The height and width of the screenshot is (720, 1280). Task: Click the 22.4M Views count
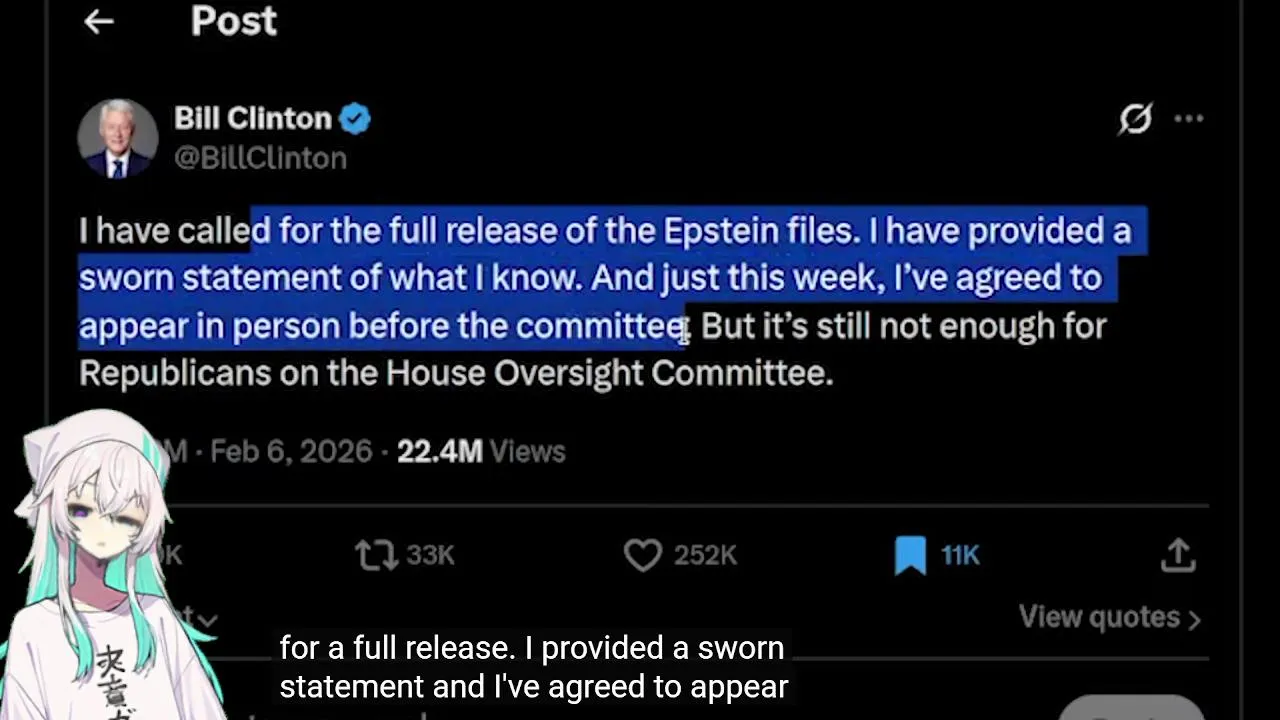(x=481, y=451)
